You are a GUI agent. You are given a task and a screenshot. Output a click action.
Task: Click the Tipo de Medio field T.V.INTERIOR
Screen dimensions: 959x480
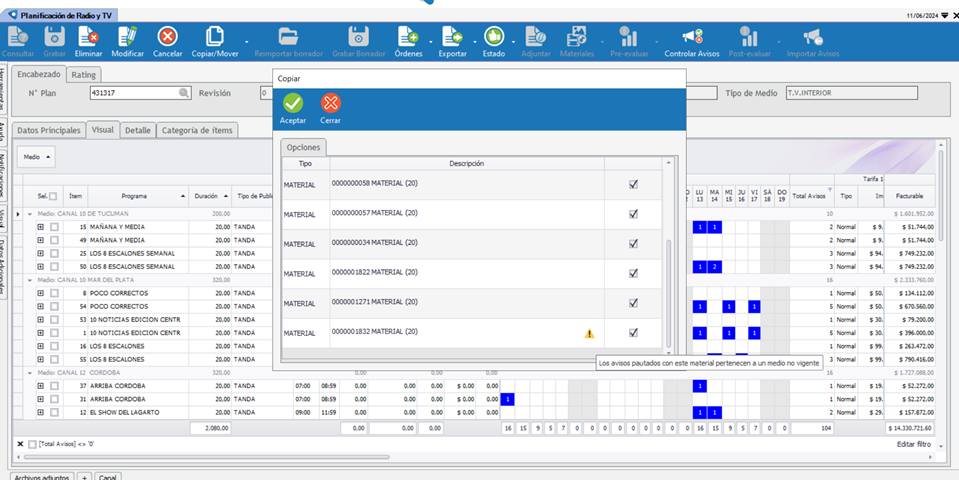[x=852, y=93]
